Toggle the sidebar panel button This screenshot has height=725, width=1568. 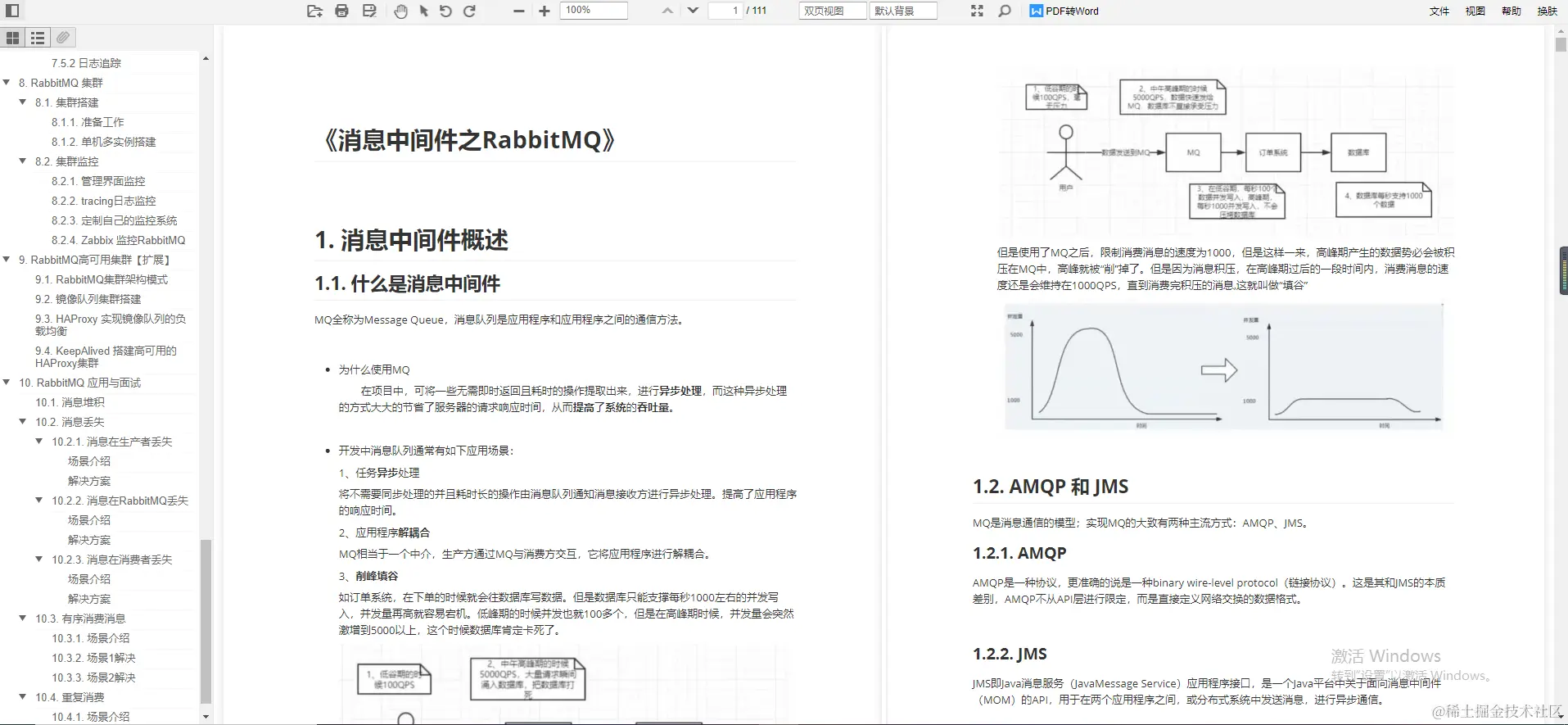12,11
